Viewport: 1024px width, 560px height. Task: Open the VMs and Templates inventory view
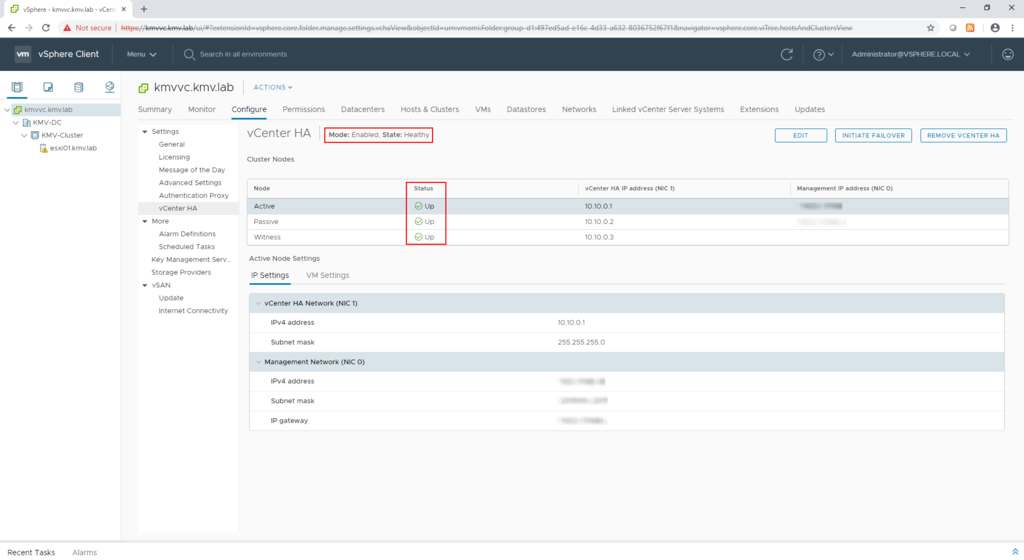pyautogui.click(x=48, y=87)
